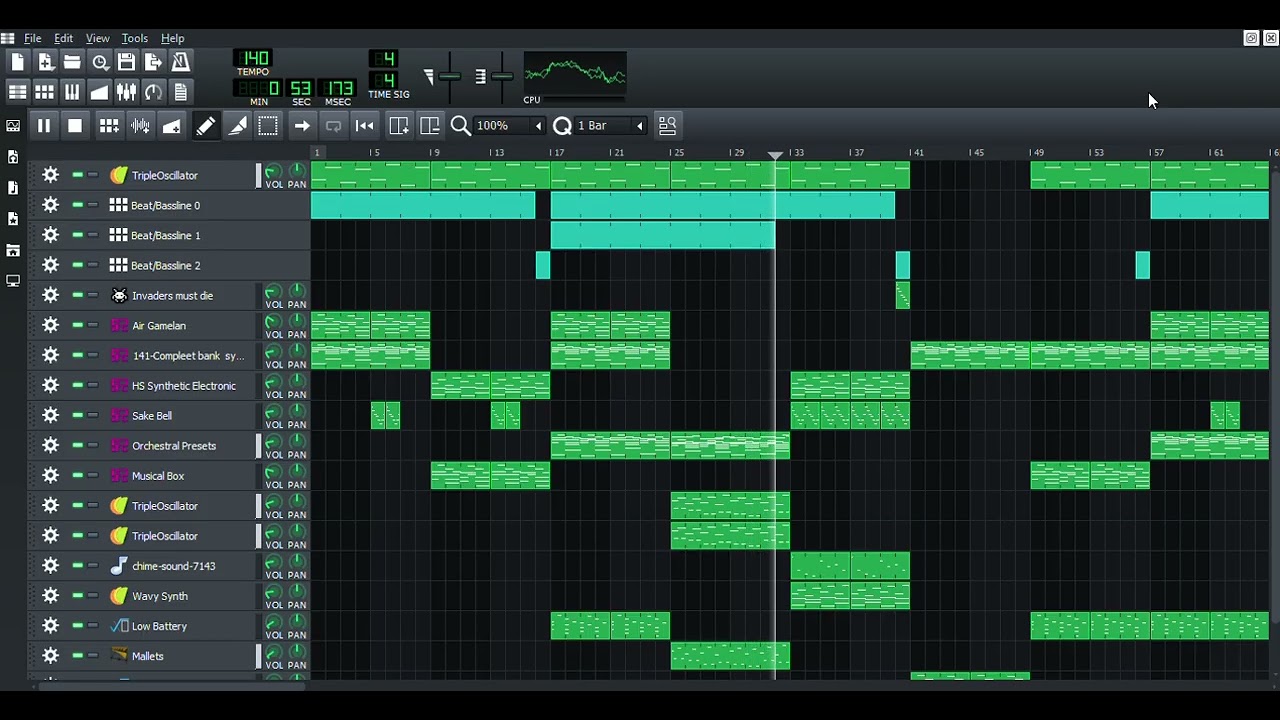This screenshot has height=720, width=1280.
Task: Open the Controller Rack icon
Action: tap(153, 92)
